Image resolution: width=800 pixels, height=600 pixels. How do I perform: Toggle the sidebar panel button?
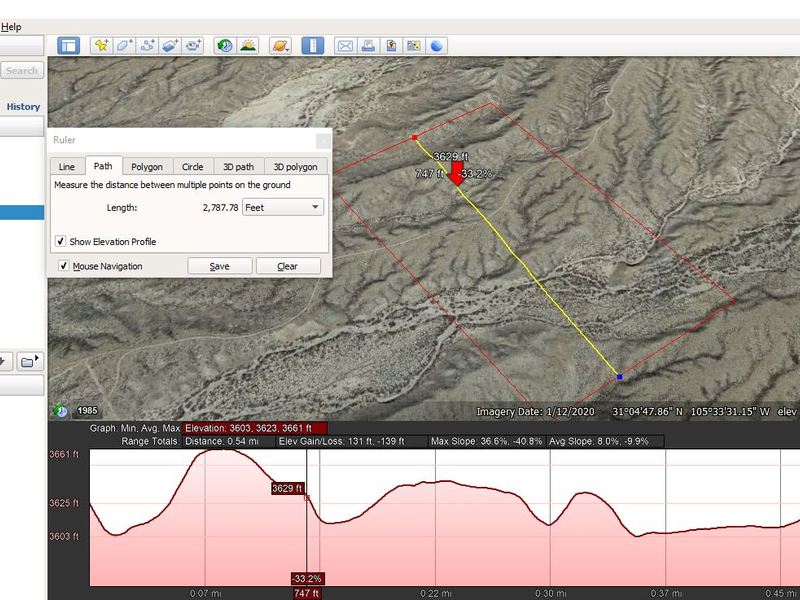click(x=68, y=46)
